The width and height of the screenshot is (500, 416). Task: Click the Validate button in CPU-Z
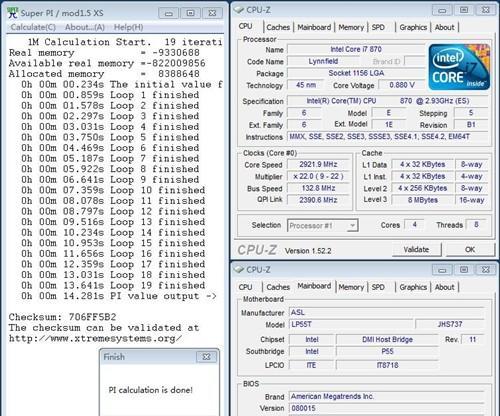click(416, 249)
